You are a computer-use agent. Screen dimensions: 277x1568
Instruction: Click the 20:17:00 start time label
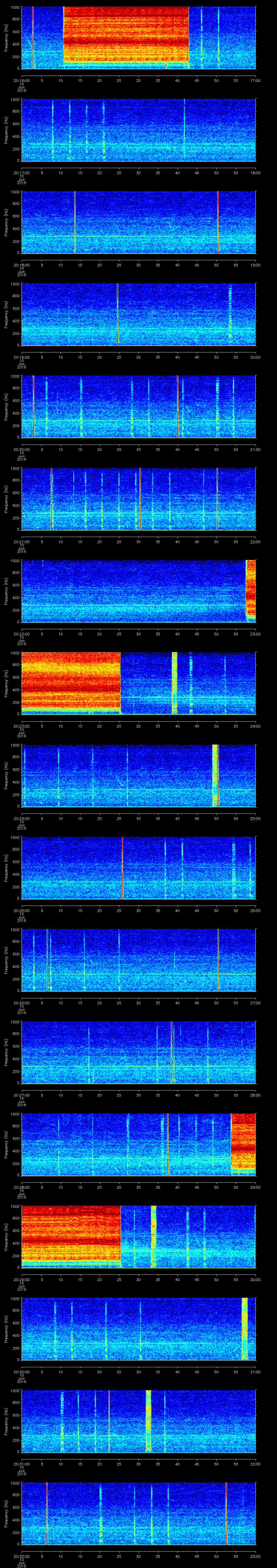tap(21, 173)
